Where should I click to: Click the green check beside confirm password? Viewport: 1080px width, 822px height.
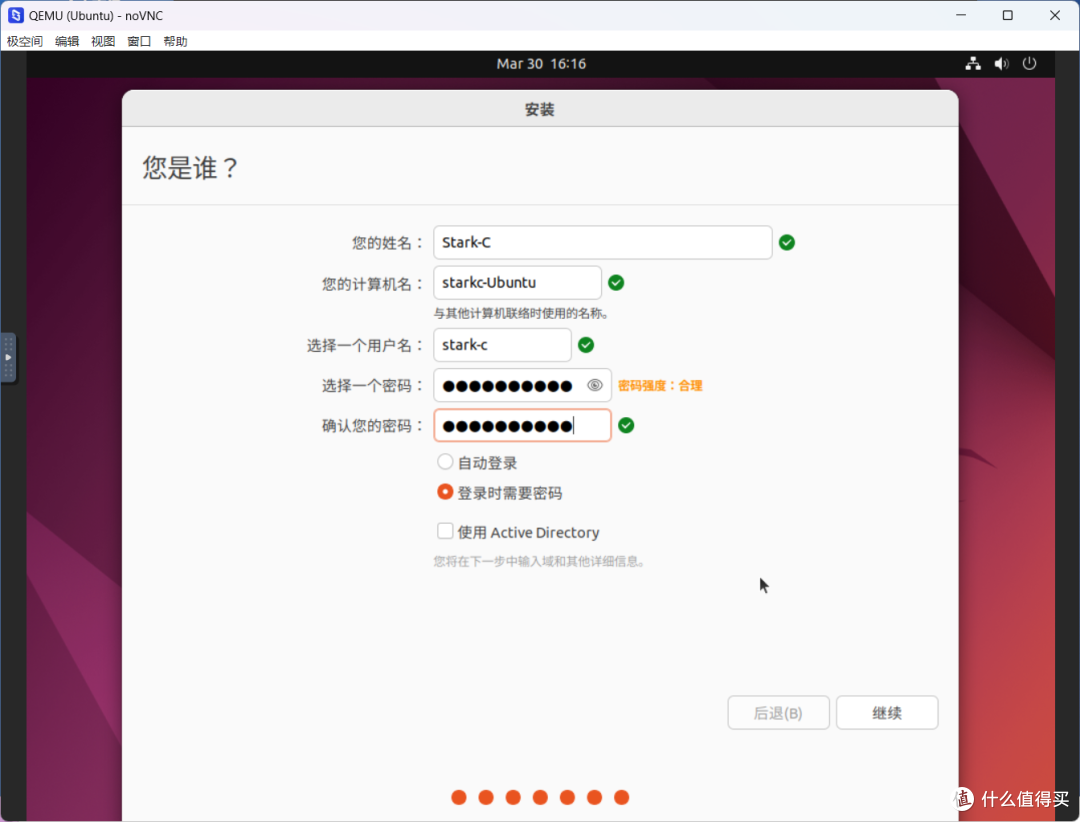point(626,425)
